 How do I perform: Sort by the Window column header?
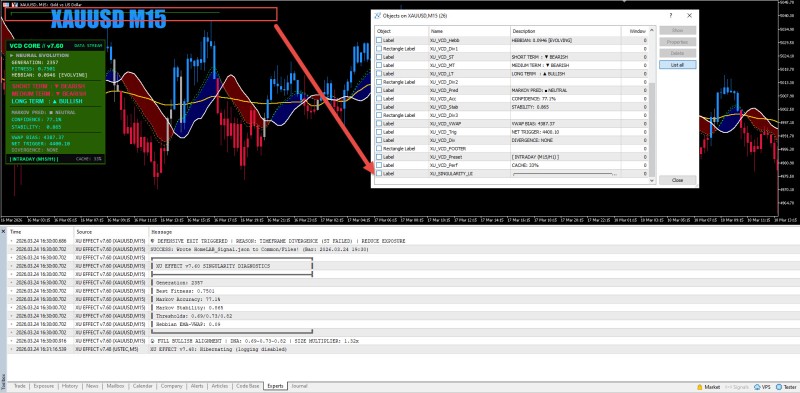pyautogui.click(x=635, y=31)
